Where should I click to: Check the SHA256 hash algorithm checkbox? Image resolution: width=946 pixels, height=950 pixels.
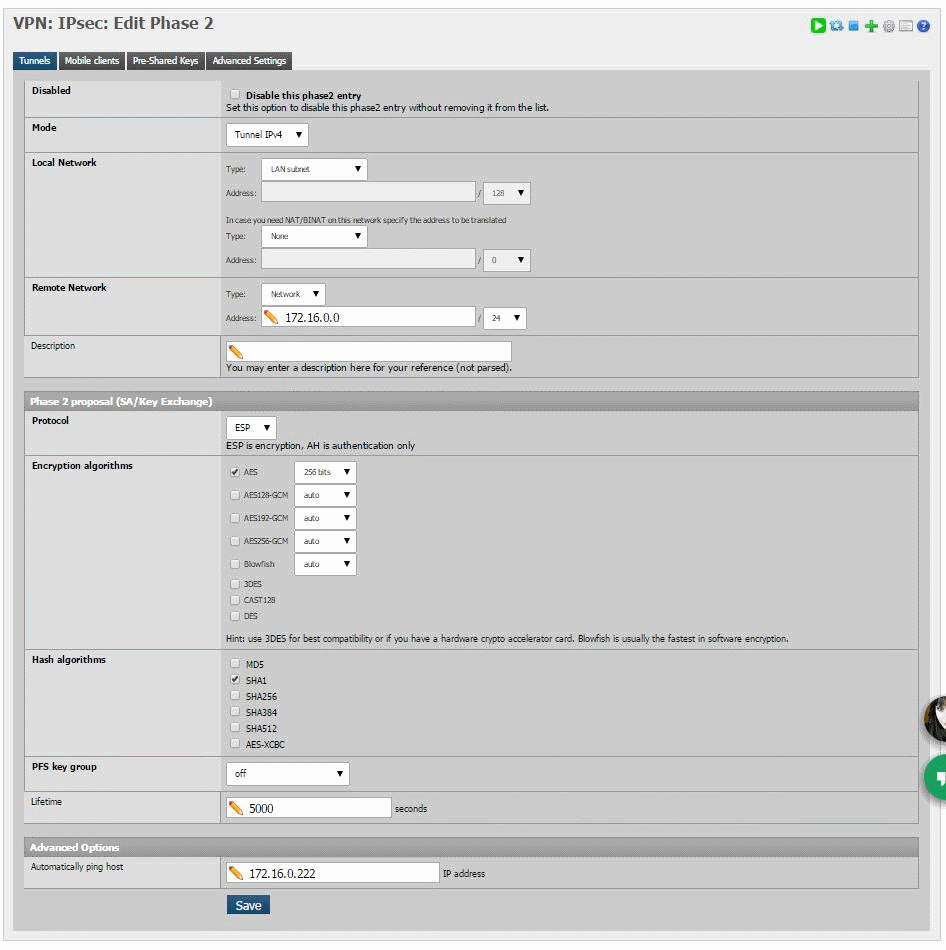[235, 696]
